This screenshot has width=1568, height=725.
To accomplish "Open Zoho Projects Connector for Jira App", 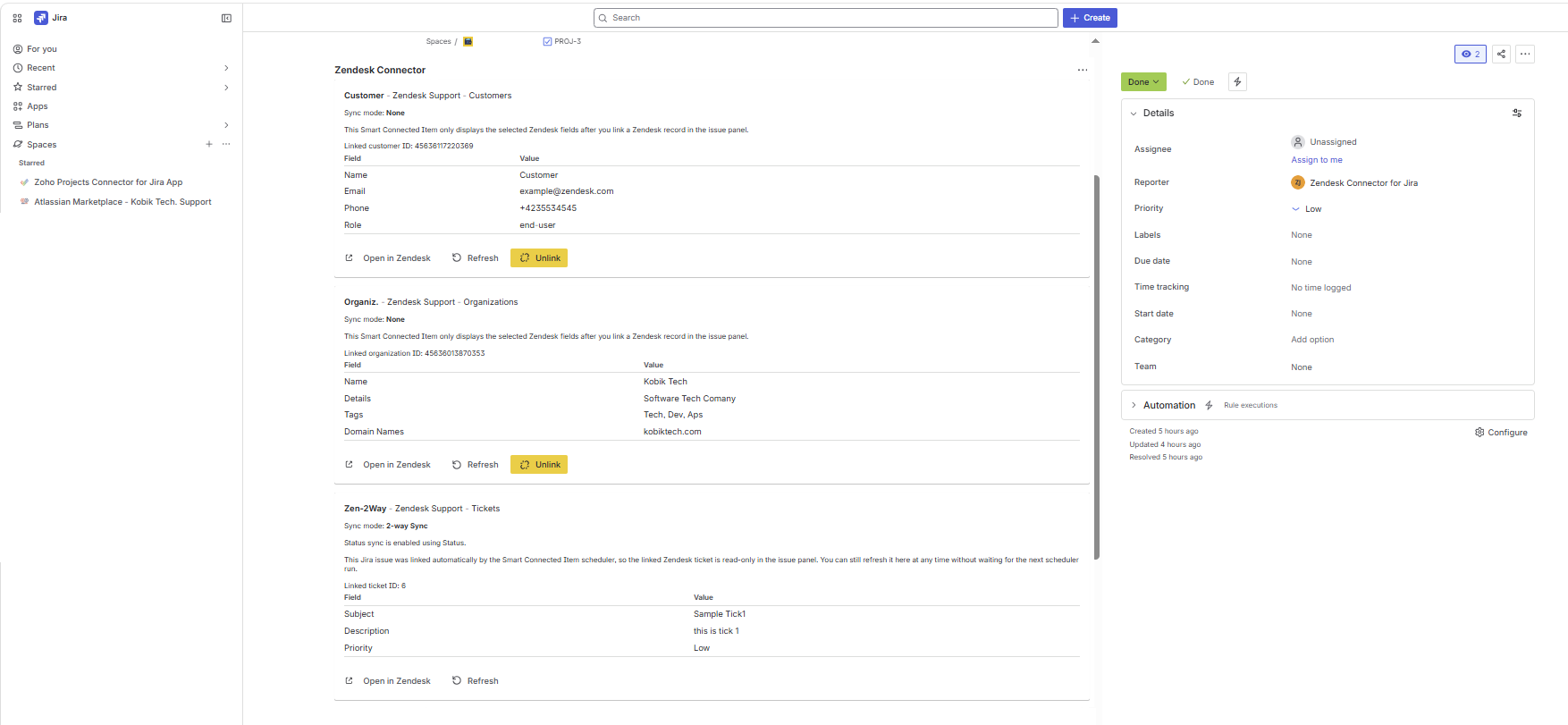I will click(108, 182).
